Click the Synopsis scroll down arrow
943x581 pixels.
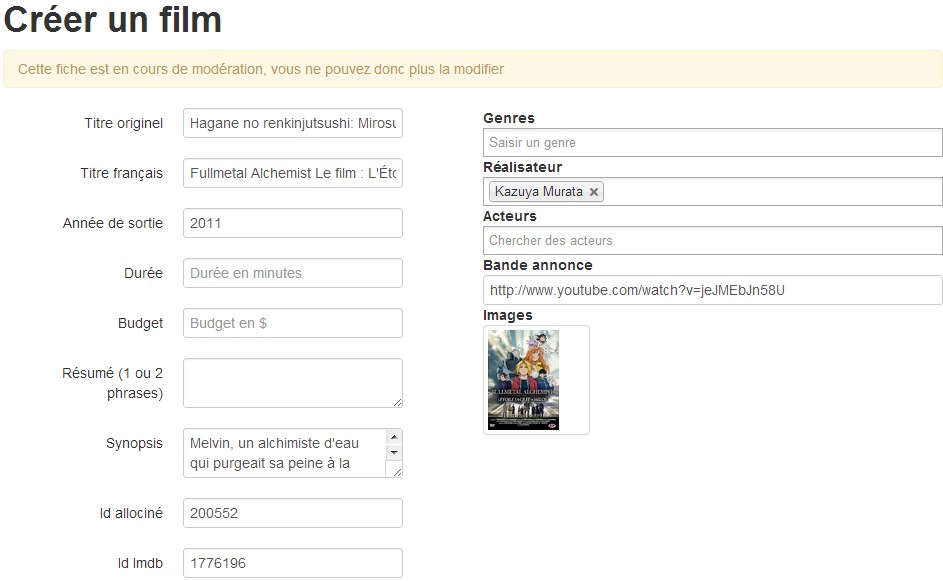pyautogui.click(x=394, y=452)
